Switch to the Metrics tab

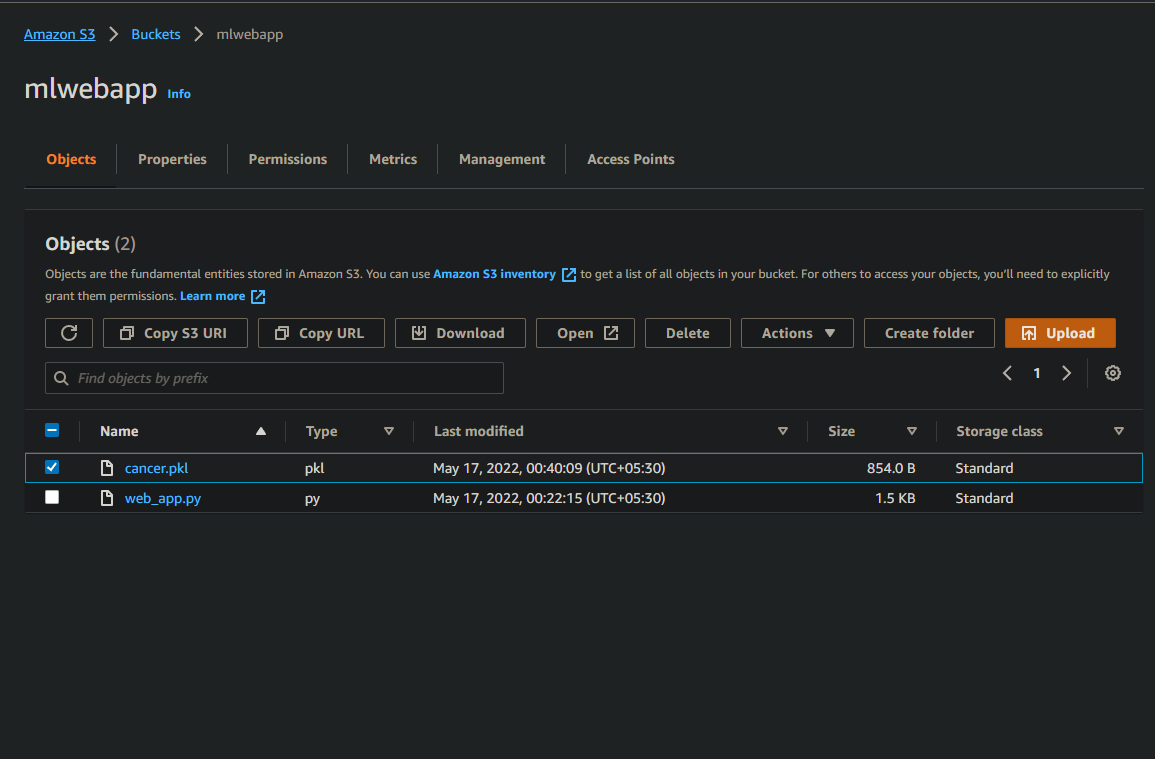[393, 159]
